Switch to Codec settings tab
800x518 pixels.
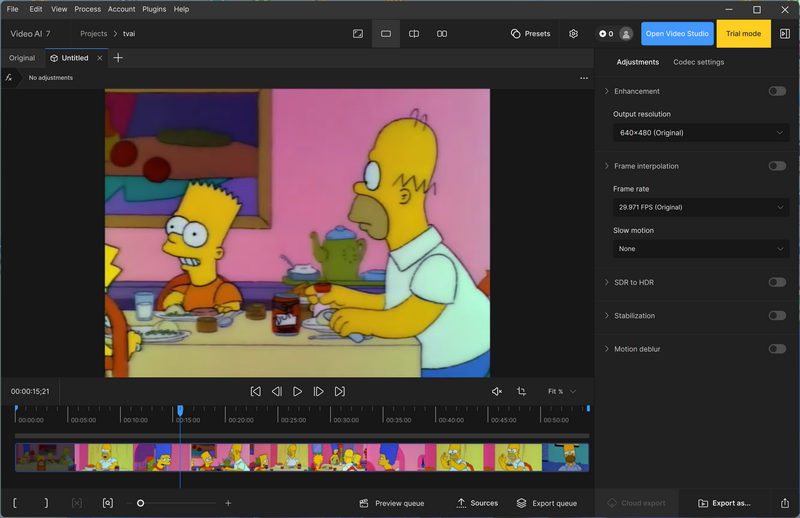click(698, 62)
